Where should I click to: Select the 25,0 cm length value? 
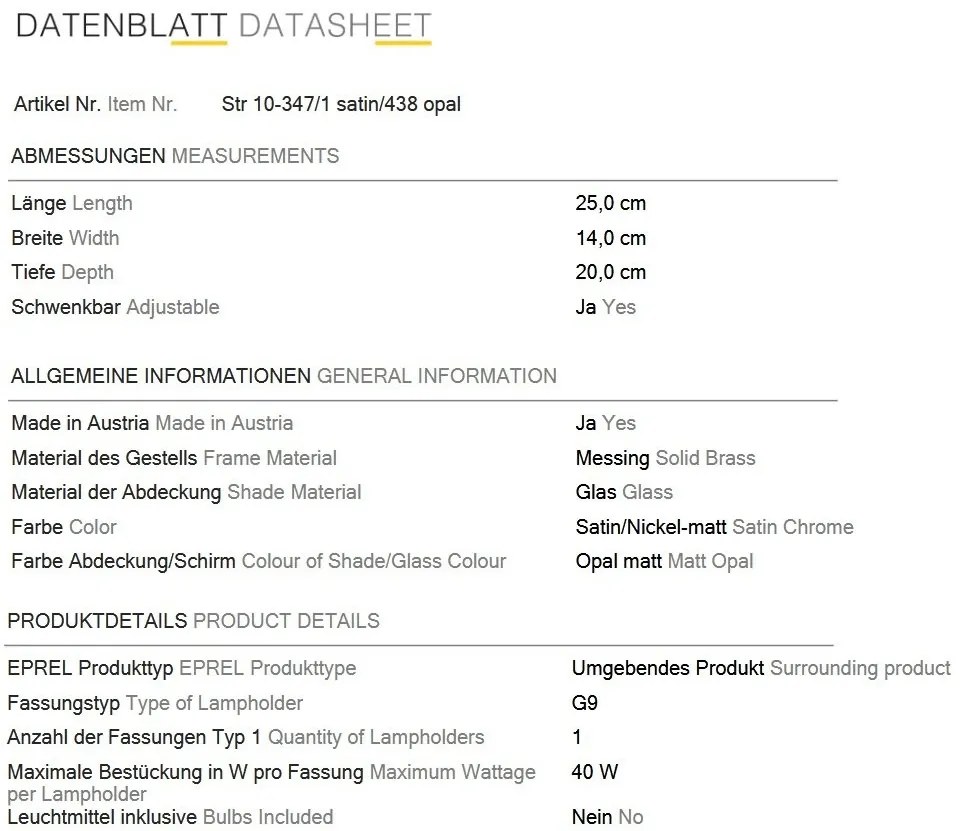610,203
